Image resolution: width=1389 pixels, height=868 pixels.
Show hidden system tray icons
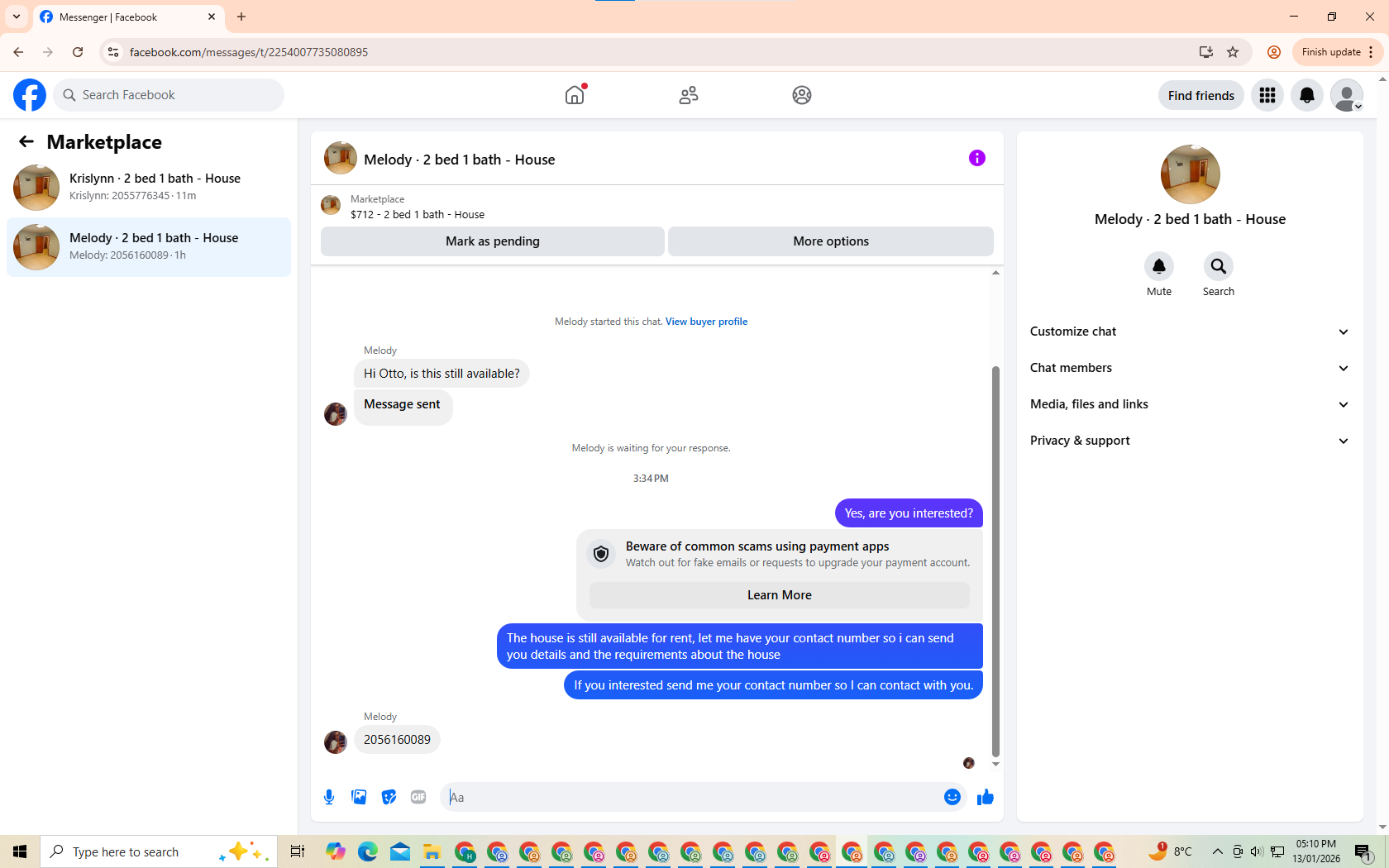click(x=1217, y=851)
